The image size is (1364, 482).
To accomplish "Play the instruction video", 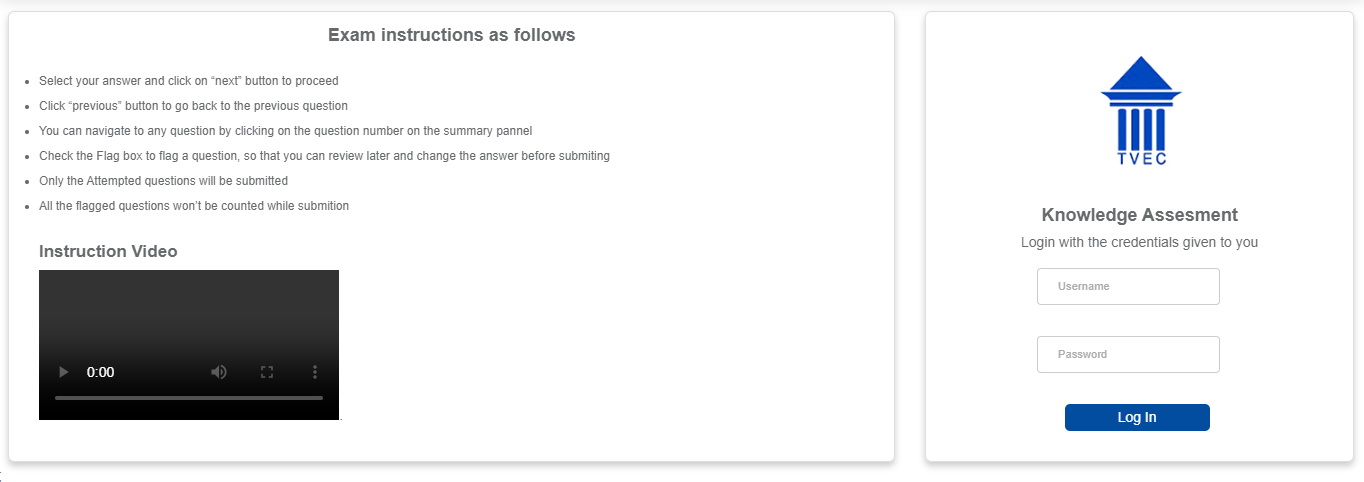I will pos(63,372).
